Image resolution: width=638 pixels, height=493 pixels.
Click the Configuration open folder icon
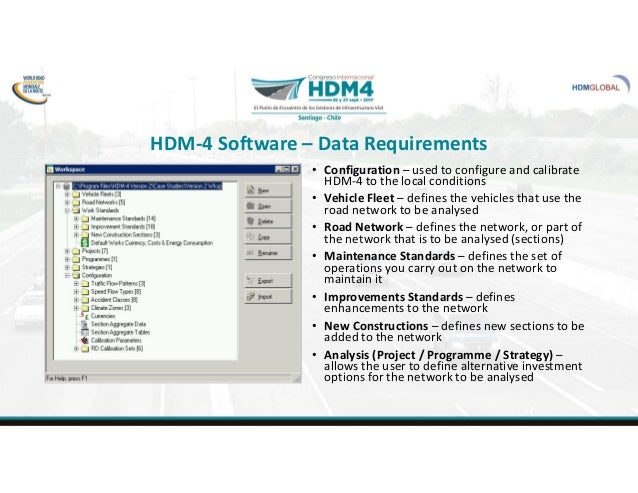(76, 275)
